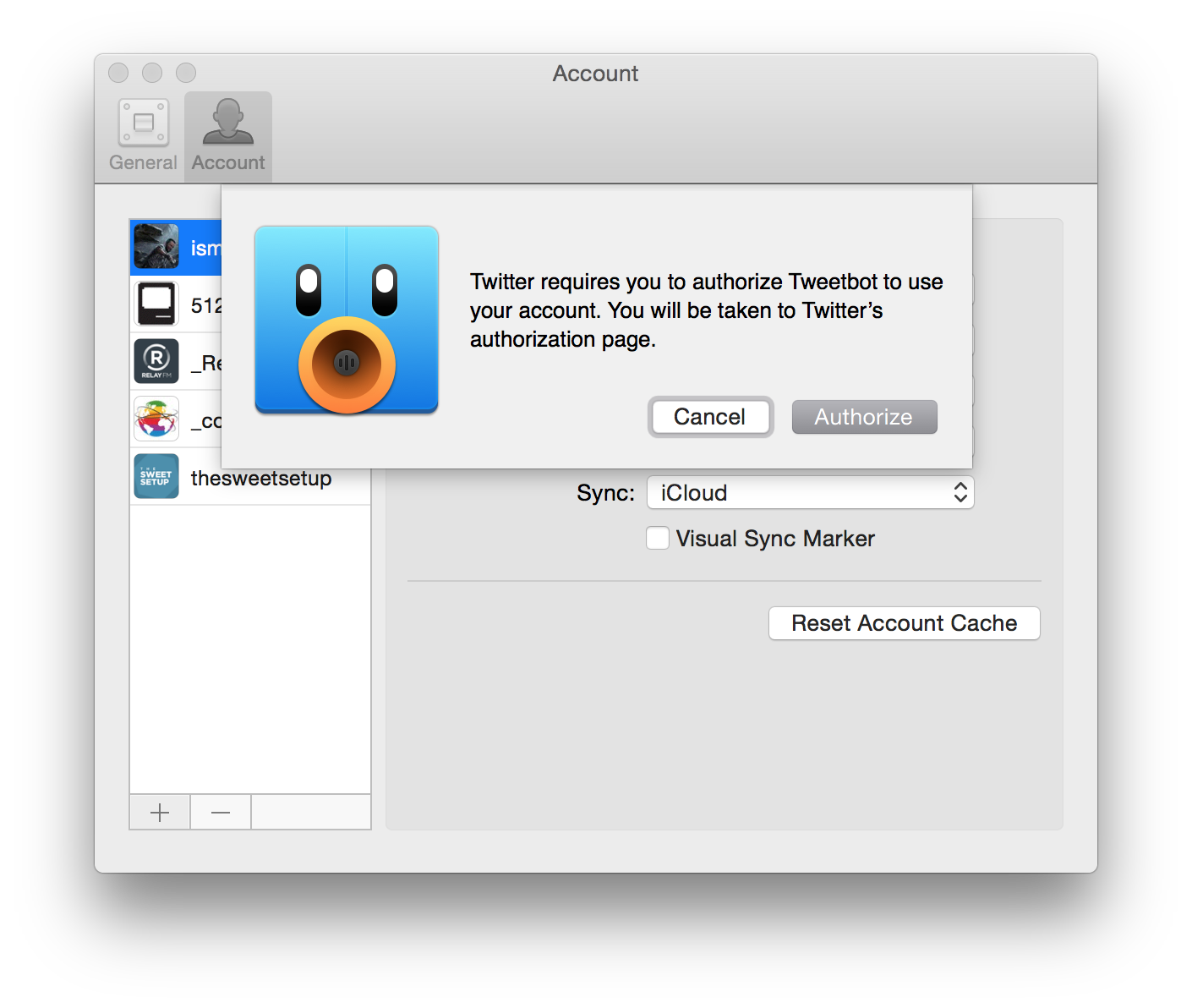The image size is (1192, 1008).
Task: Click the highlighted top account avatar
Action: click(x=156, y=247)
